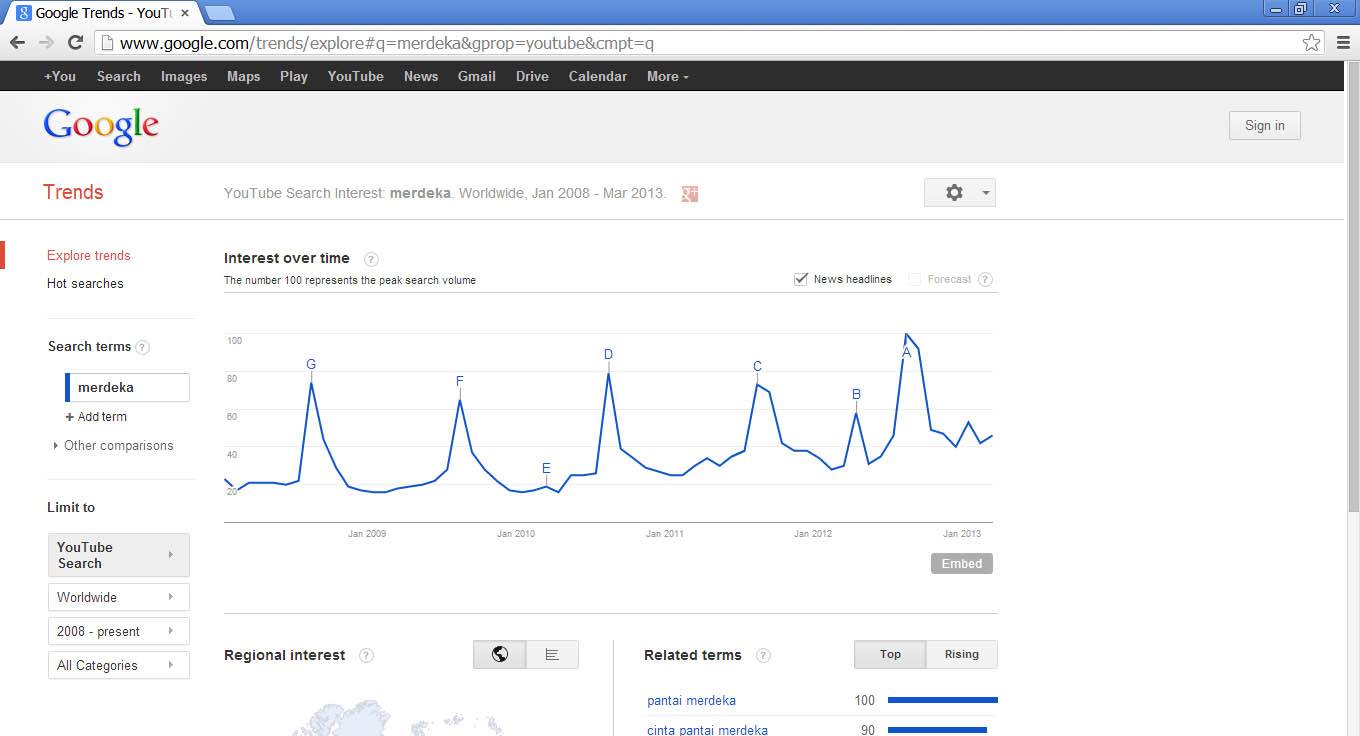Open YouTube in Google bar

356,76
